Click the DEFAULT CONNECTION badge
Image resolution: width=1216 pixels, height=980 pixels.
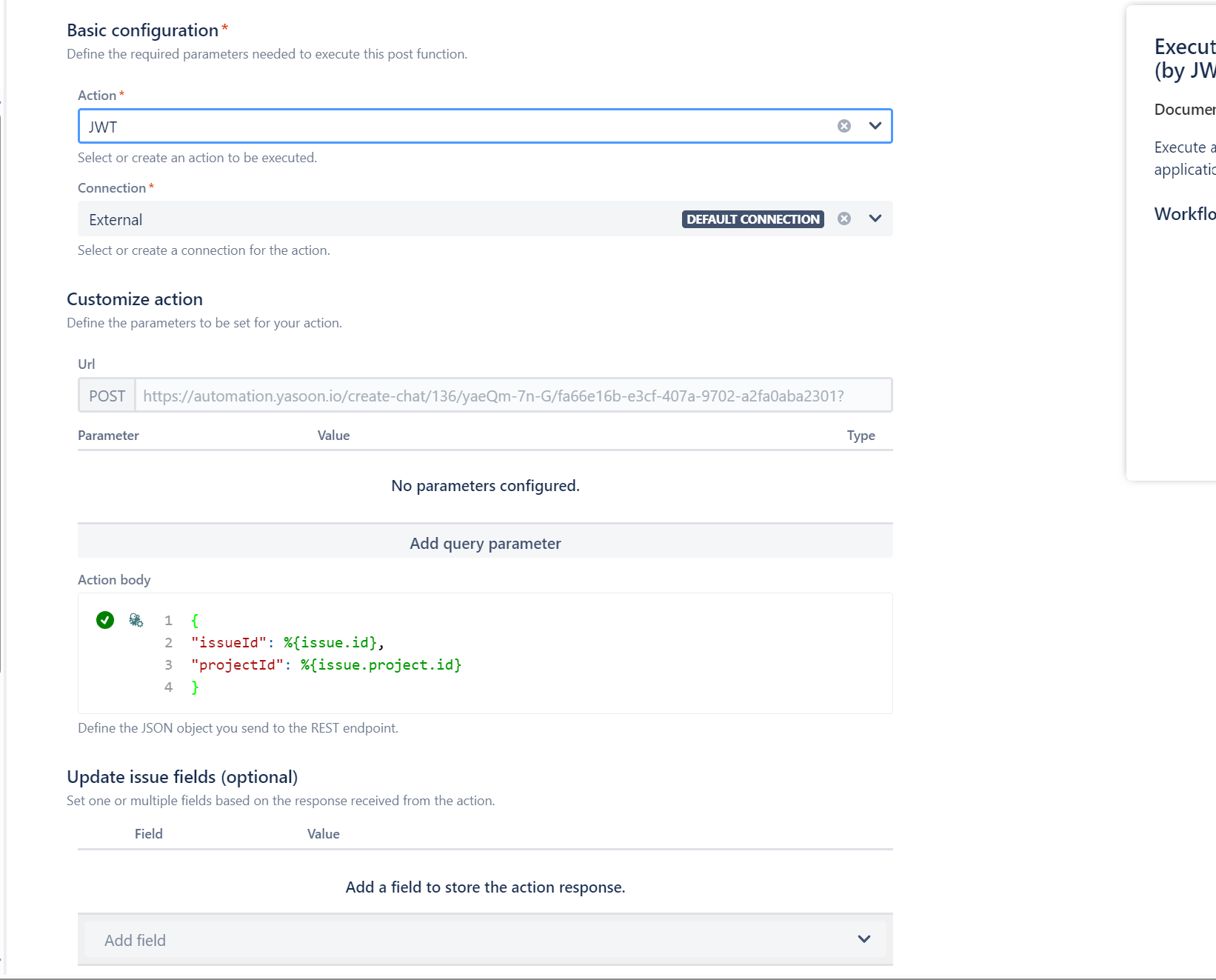pyautogui.click(x=752, y=219)
